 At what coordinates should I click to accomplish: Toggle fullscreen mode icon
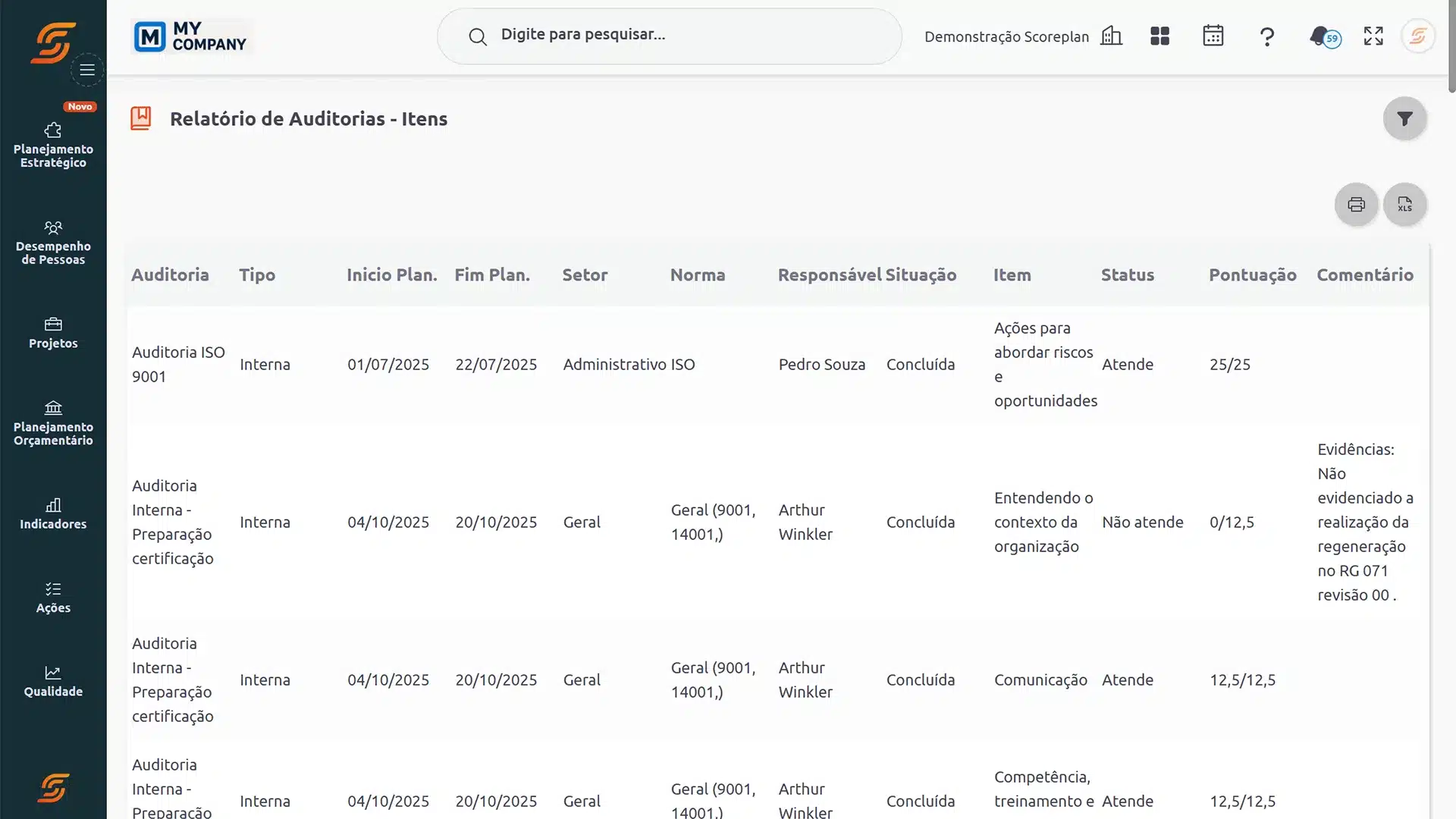pos(1373,36)
